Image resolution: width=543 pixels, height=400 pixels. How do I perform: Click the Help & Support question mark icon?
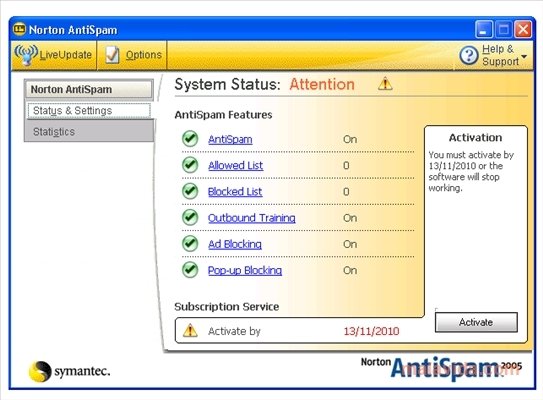click(x=469, y=55)
